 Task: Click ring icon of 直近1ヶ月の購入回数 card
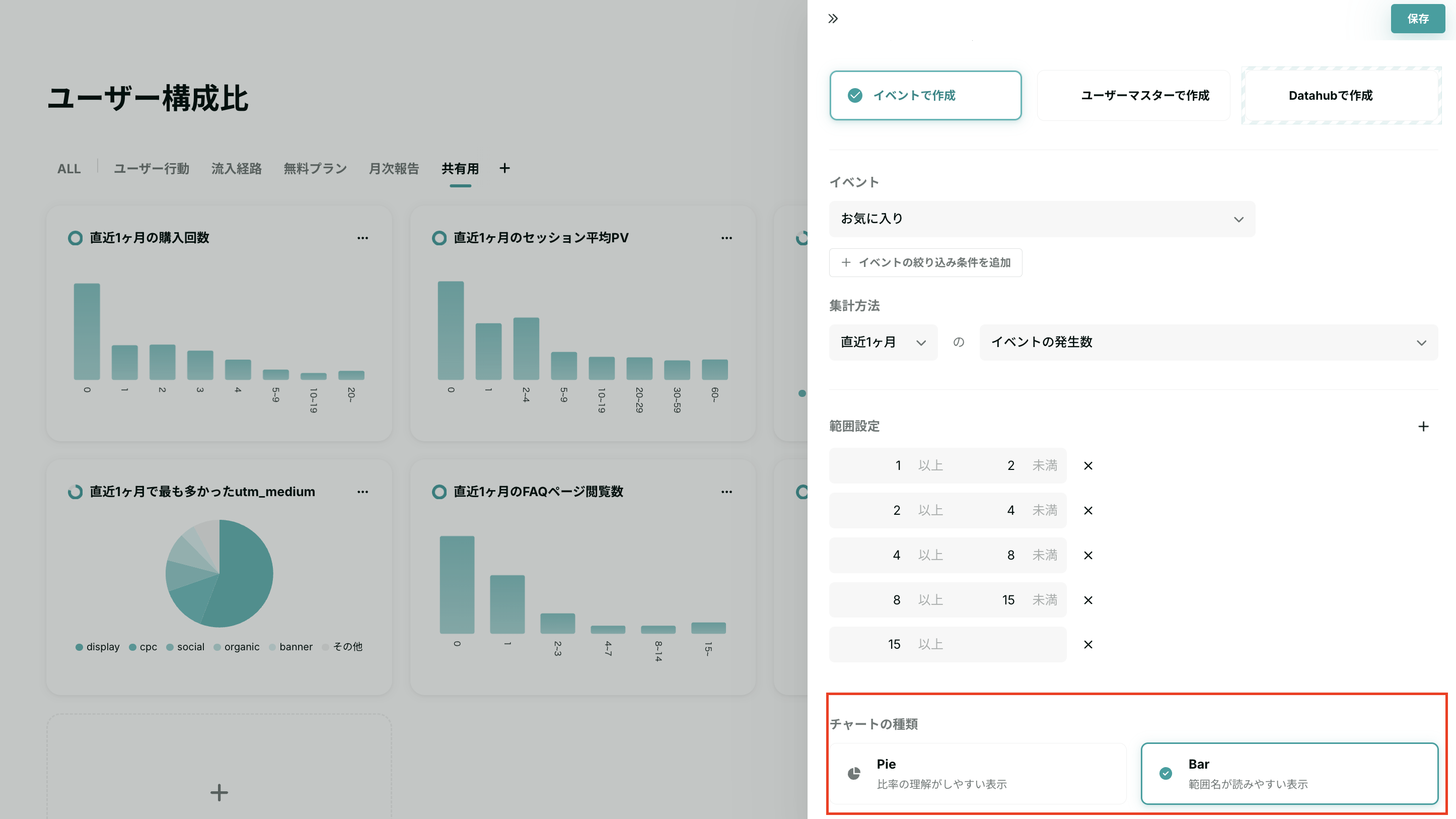coord(75,238)
